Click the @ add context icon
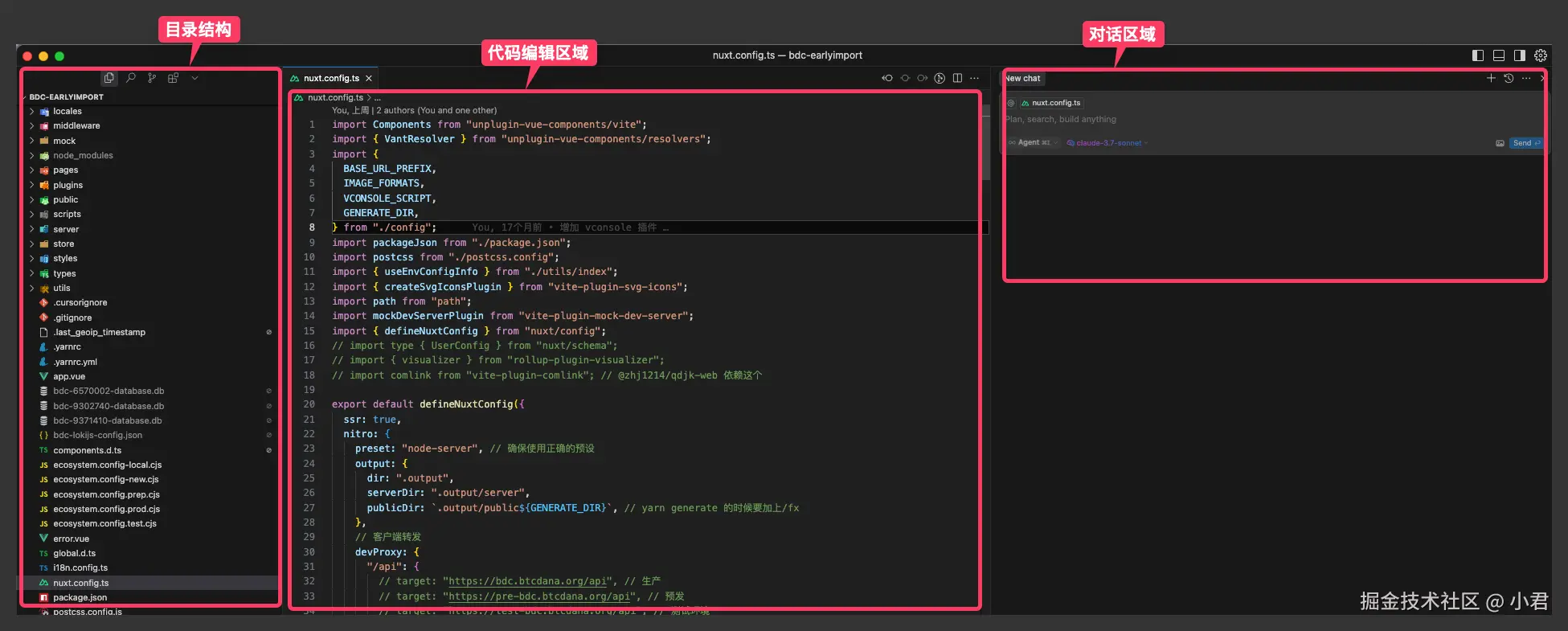Viewport: 1568px width, 631px height. click(x=1011, y=103)
